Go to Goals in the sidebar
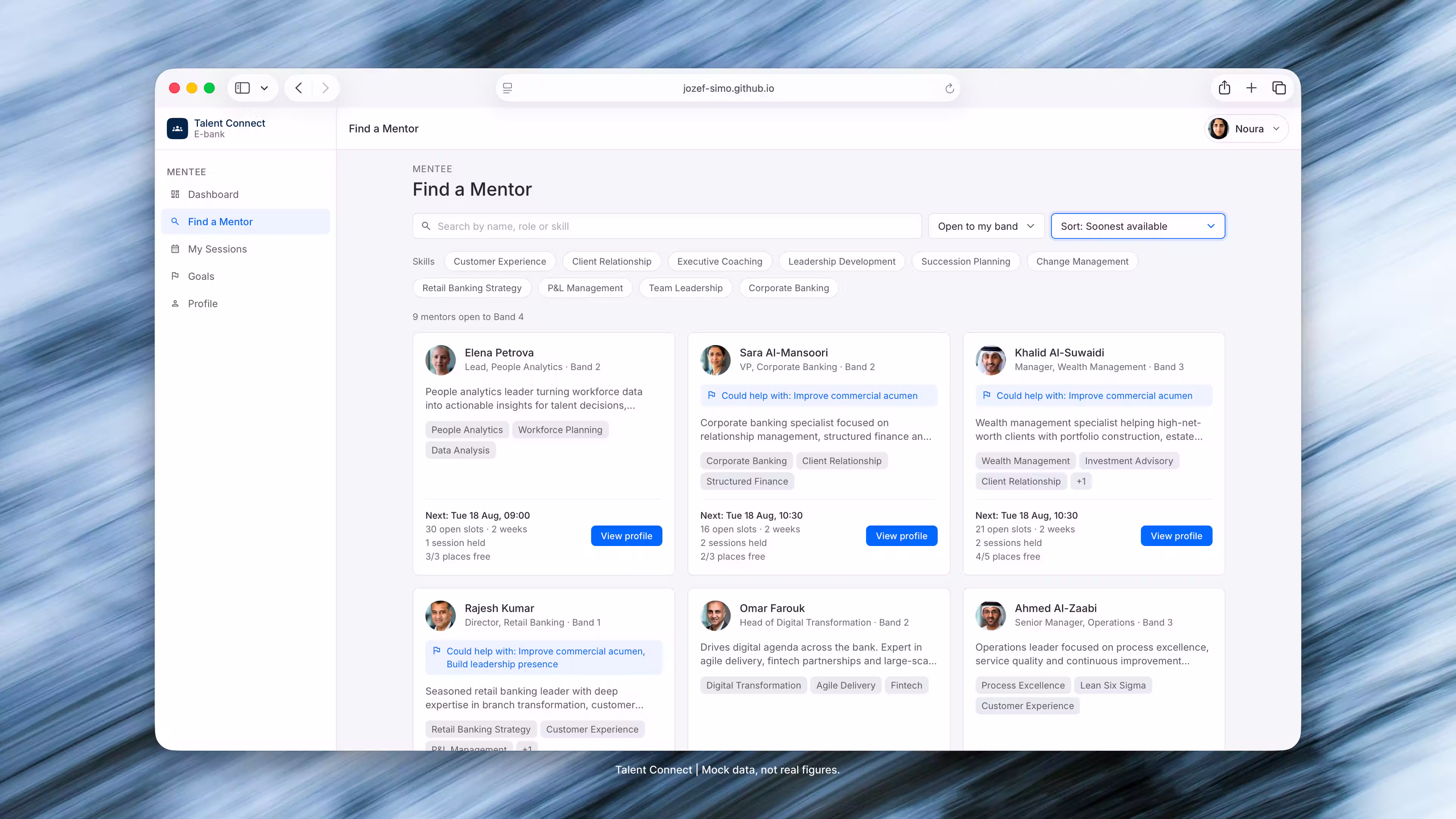The image size is (1456, 819). [x=245, y=276]
